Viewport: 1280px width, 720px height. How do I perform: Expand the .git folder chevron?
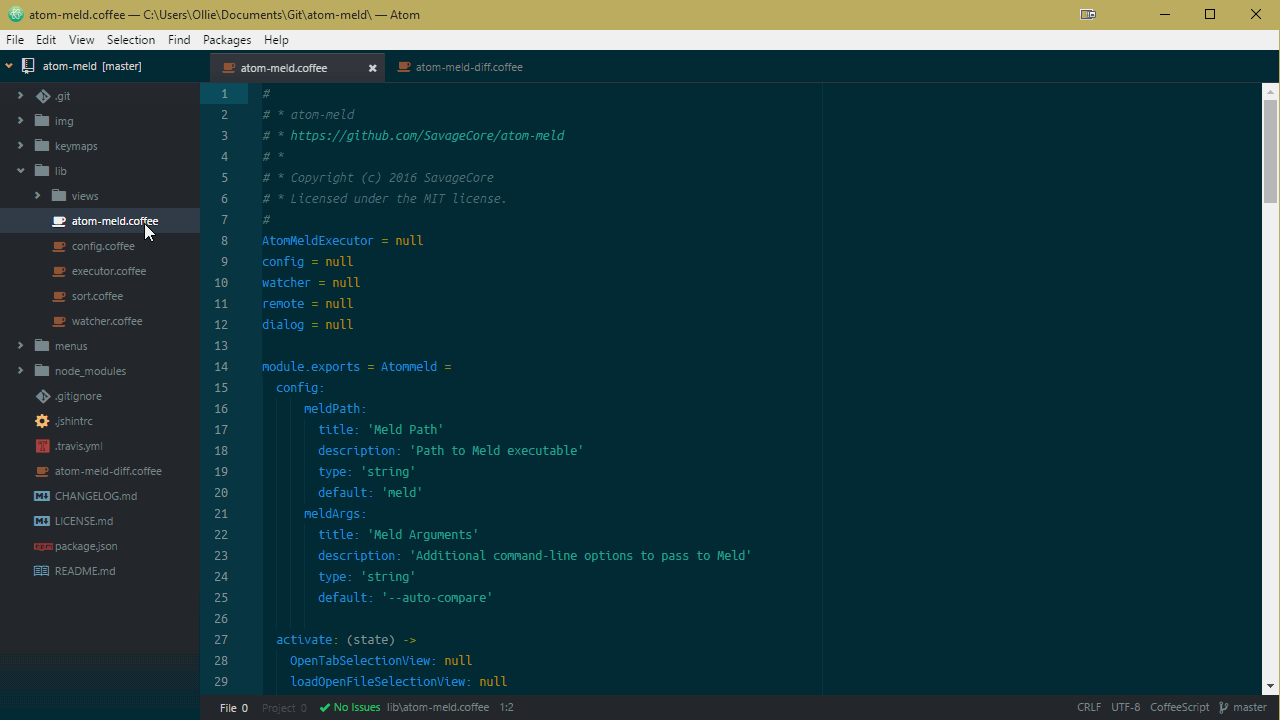(20, 96)
